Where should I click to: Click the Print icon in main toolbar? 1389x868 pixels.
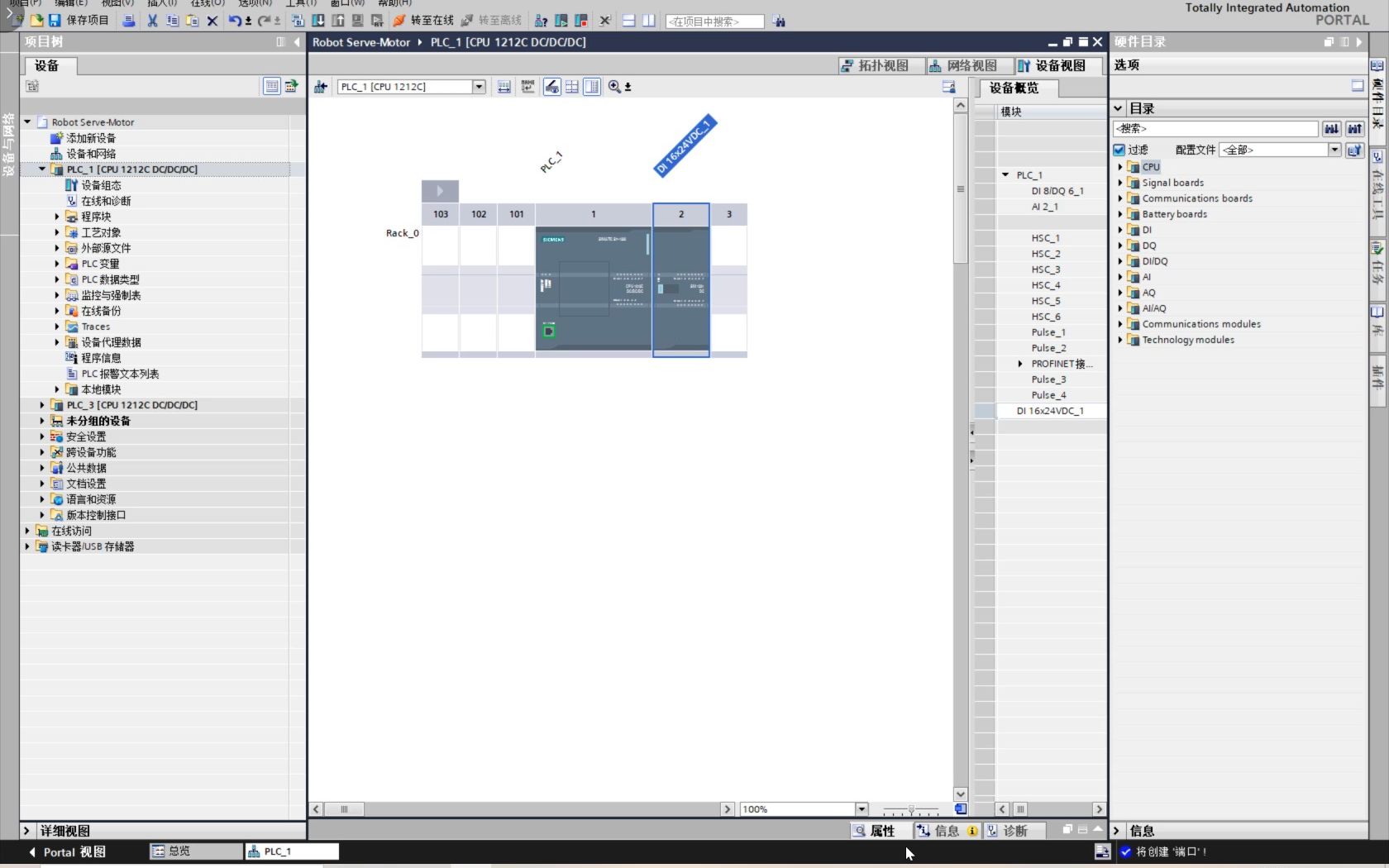tap(129, 21)
